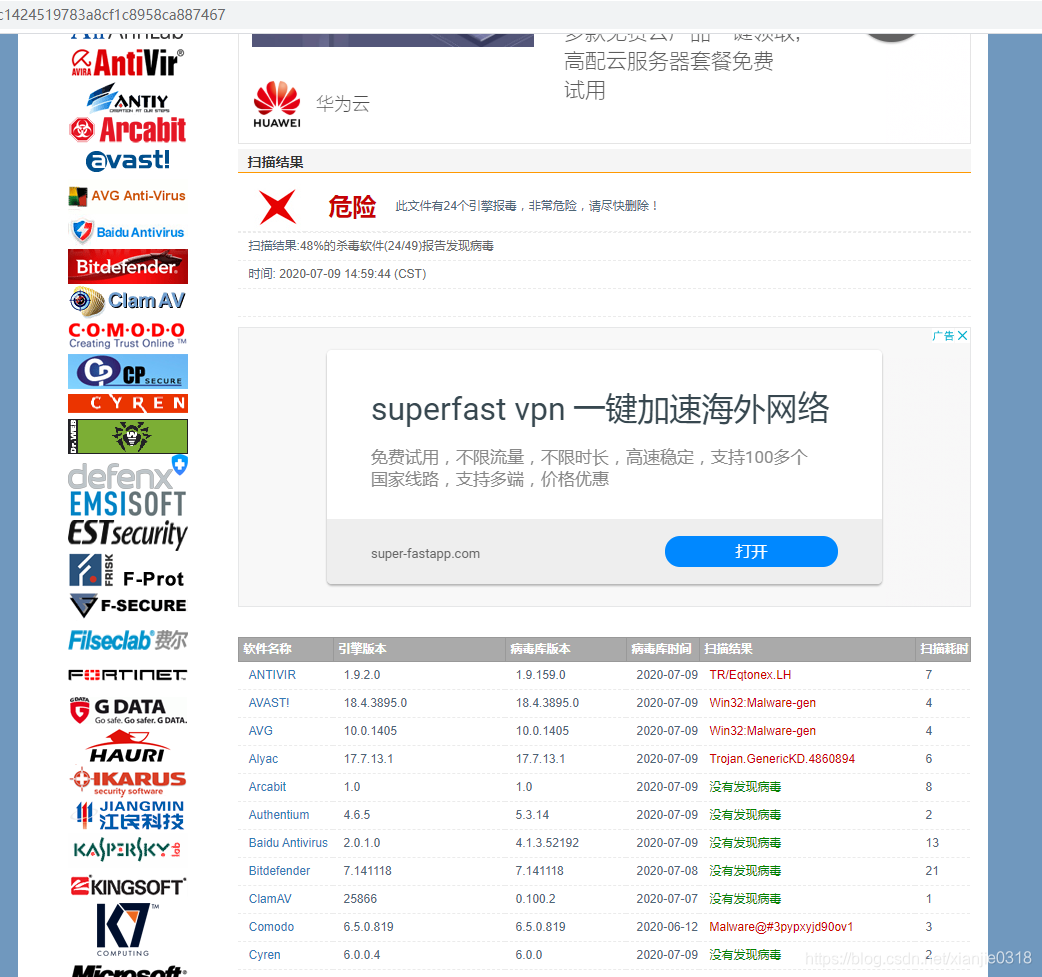
Task: Click the avast! logo
Action: point(128,160)
